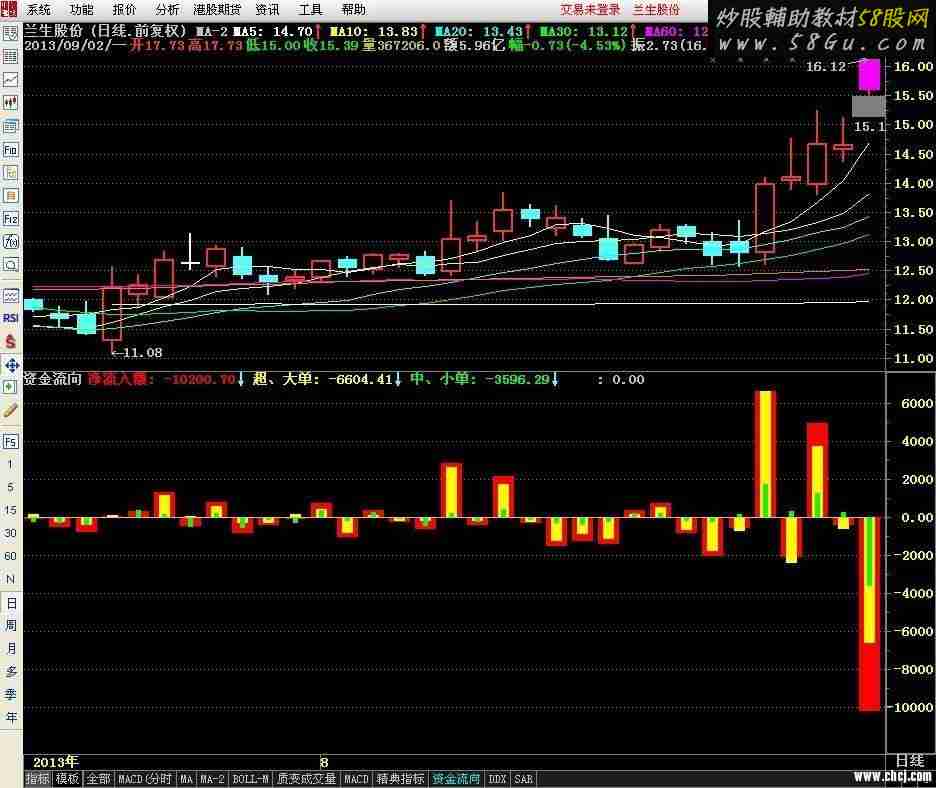Switch indicator to MA-2 tab
This screenshot has height=788, width=936.
(x=212, y=779)
